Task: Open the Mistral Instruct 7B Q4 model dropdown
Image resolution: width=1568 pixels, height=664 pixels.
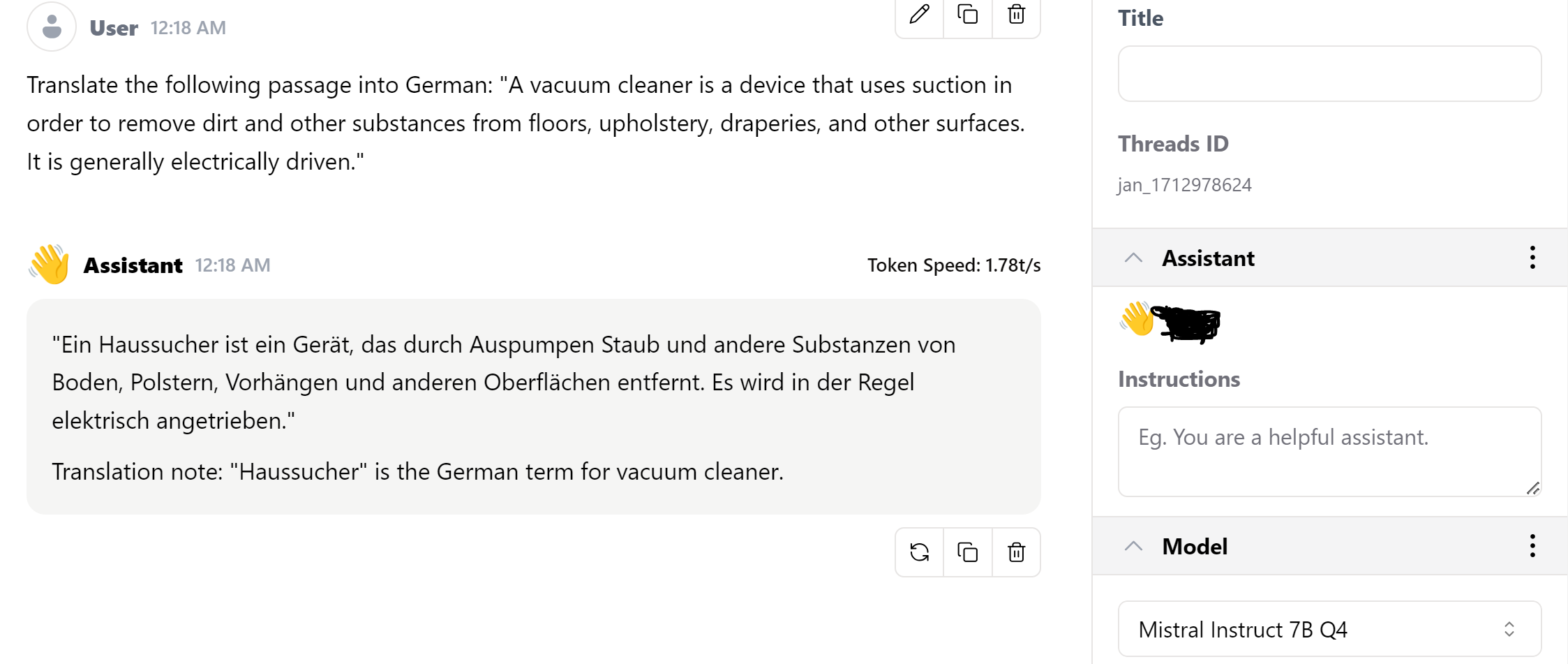Action: 1329,629
